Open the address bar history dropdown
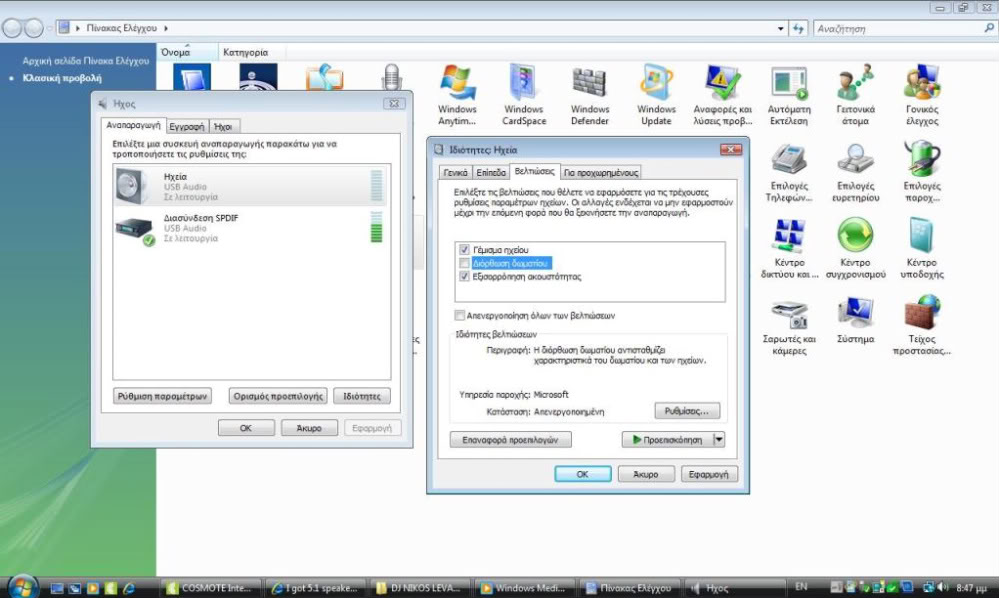Screen dimensions: 999x598 point(781,29)
